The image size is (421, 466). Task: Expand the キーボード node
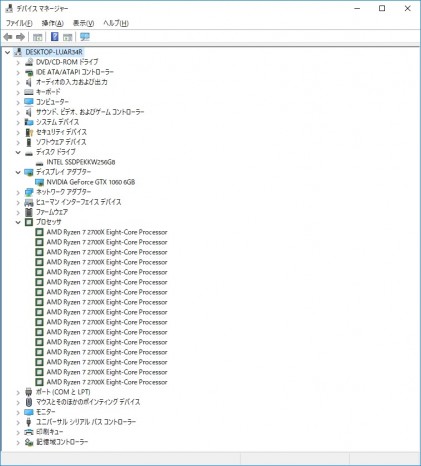coord(18,92)
